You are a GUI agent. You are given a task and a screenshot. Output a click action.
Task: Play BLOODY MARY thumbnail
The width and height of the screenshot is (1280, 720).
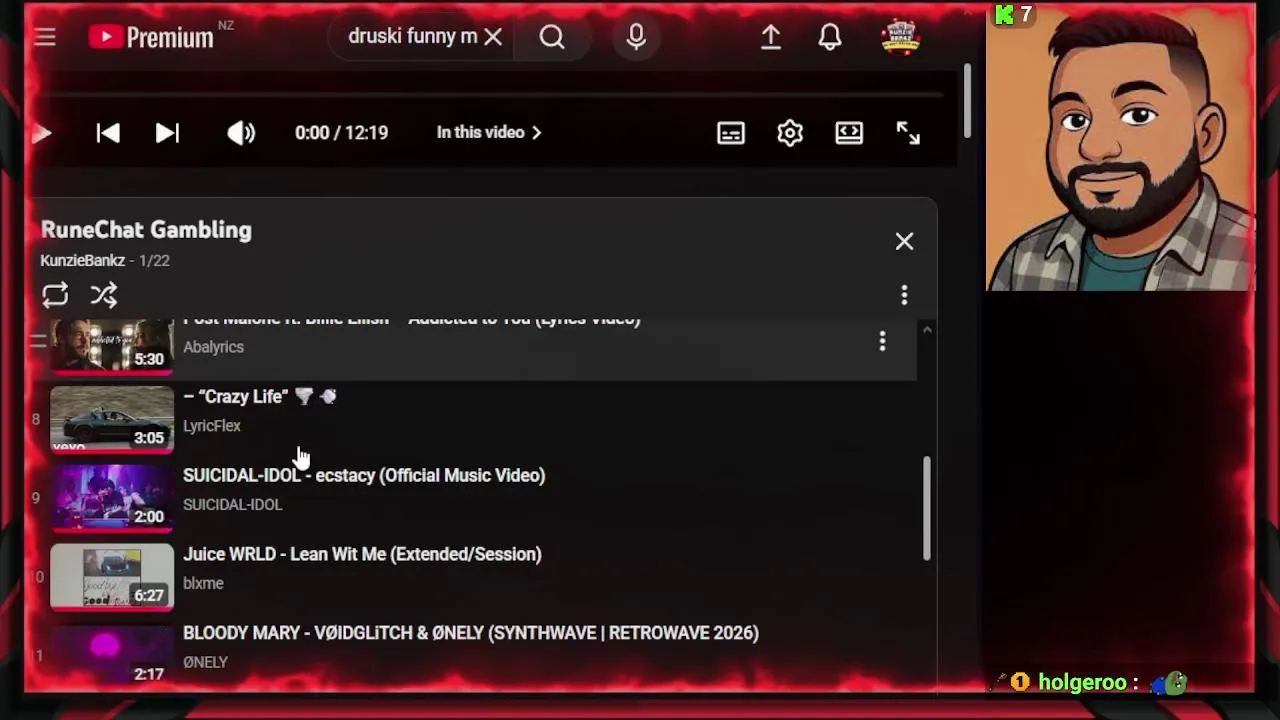point(112,655)
